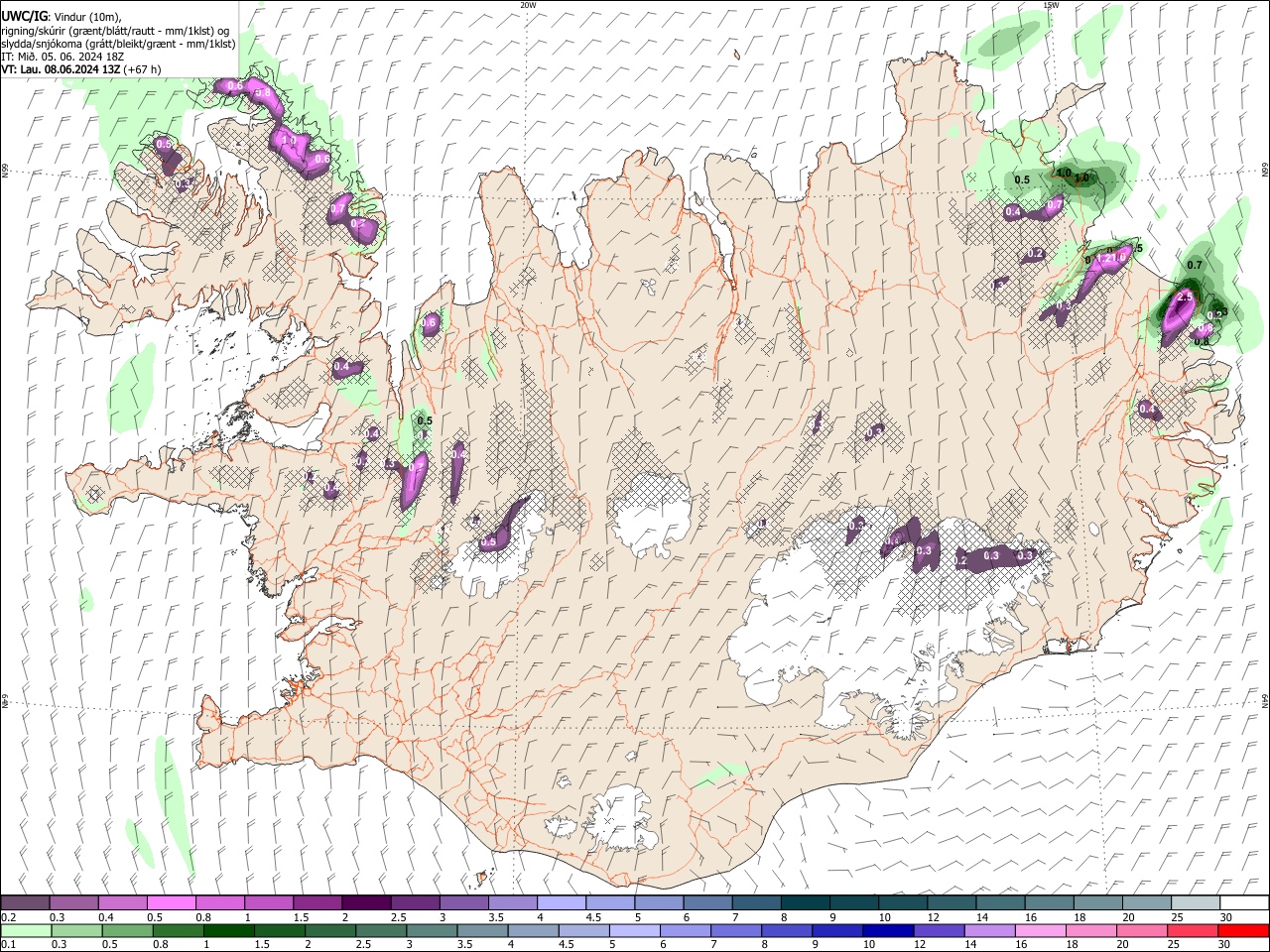The image size is (1270, 952).
Task: Select the light lavender 4 swatch, upper scale
Action: pos(560,902)
